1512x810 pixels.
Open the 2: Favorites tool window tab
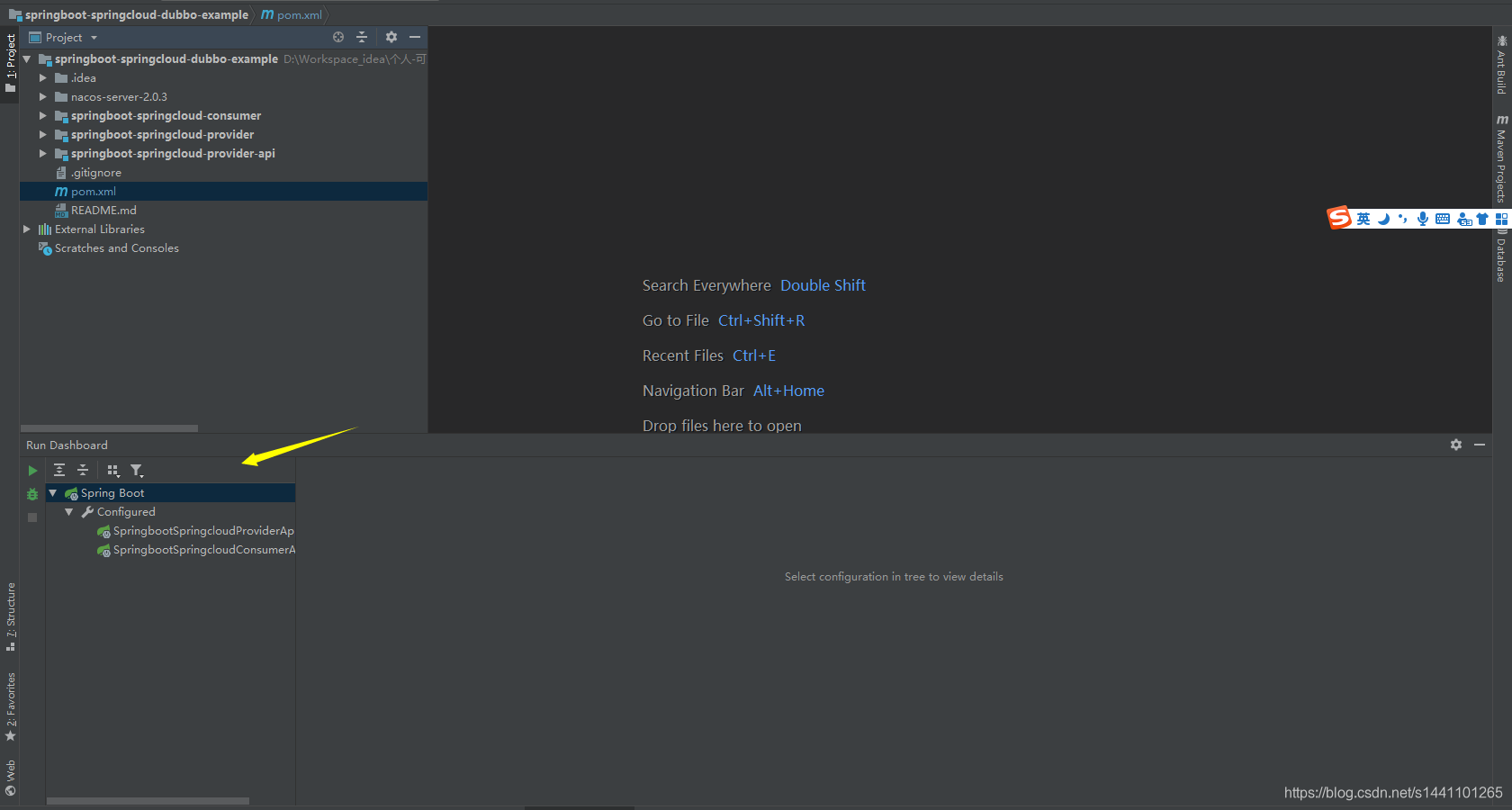[11, 707]
